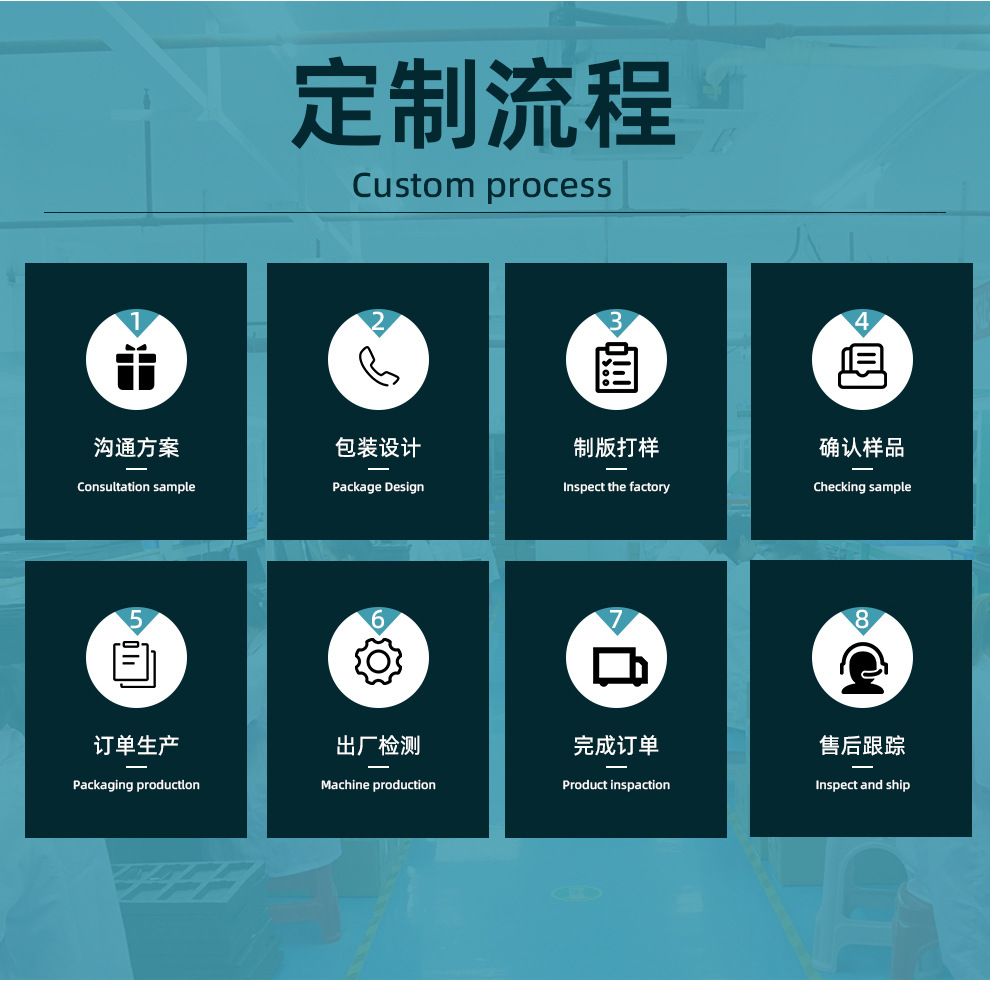990x981 pixels.
Task: Click the 确认样品 heading
Action: [x=862, y=448]
